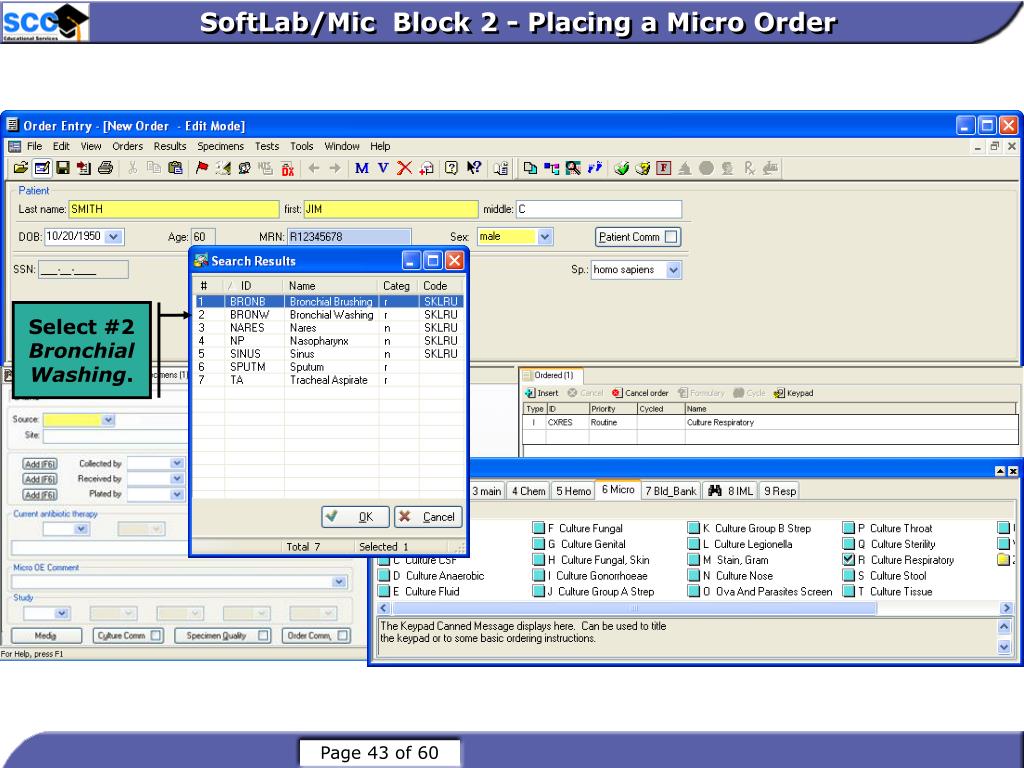Open the Received by dropdown

pos(177,479)
